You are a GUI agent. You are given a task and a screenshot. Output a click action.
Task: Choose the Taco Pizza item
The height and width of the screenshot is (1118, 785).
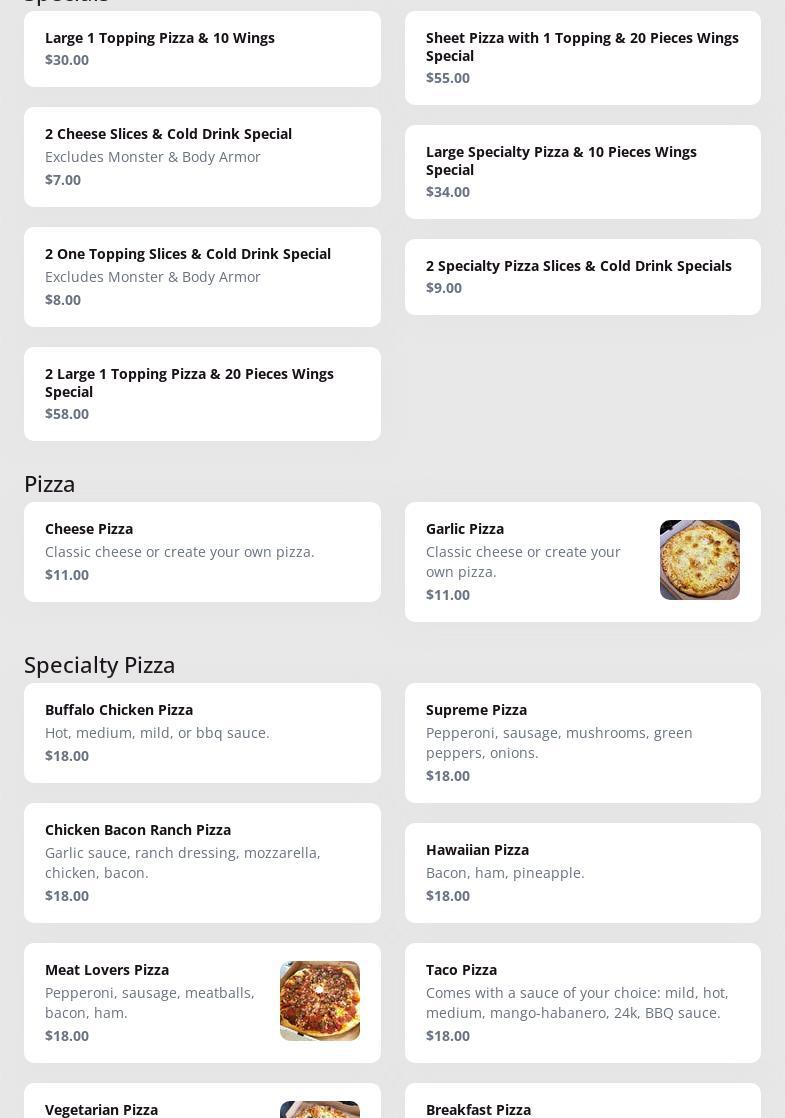583,1003
